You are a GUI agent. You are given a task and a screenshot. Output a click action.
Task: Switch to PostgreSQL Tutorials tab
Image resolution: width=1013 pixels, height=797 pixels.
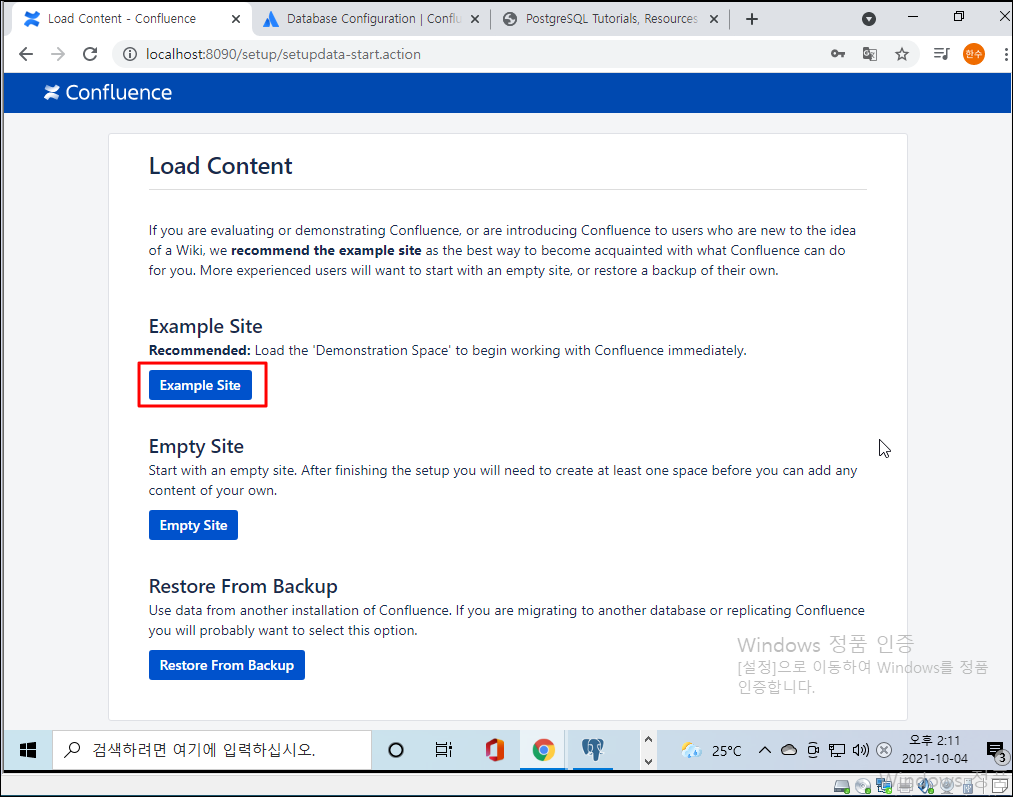(611, 19)
